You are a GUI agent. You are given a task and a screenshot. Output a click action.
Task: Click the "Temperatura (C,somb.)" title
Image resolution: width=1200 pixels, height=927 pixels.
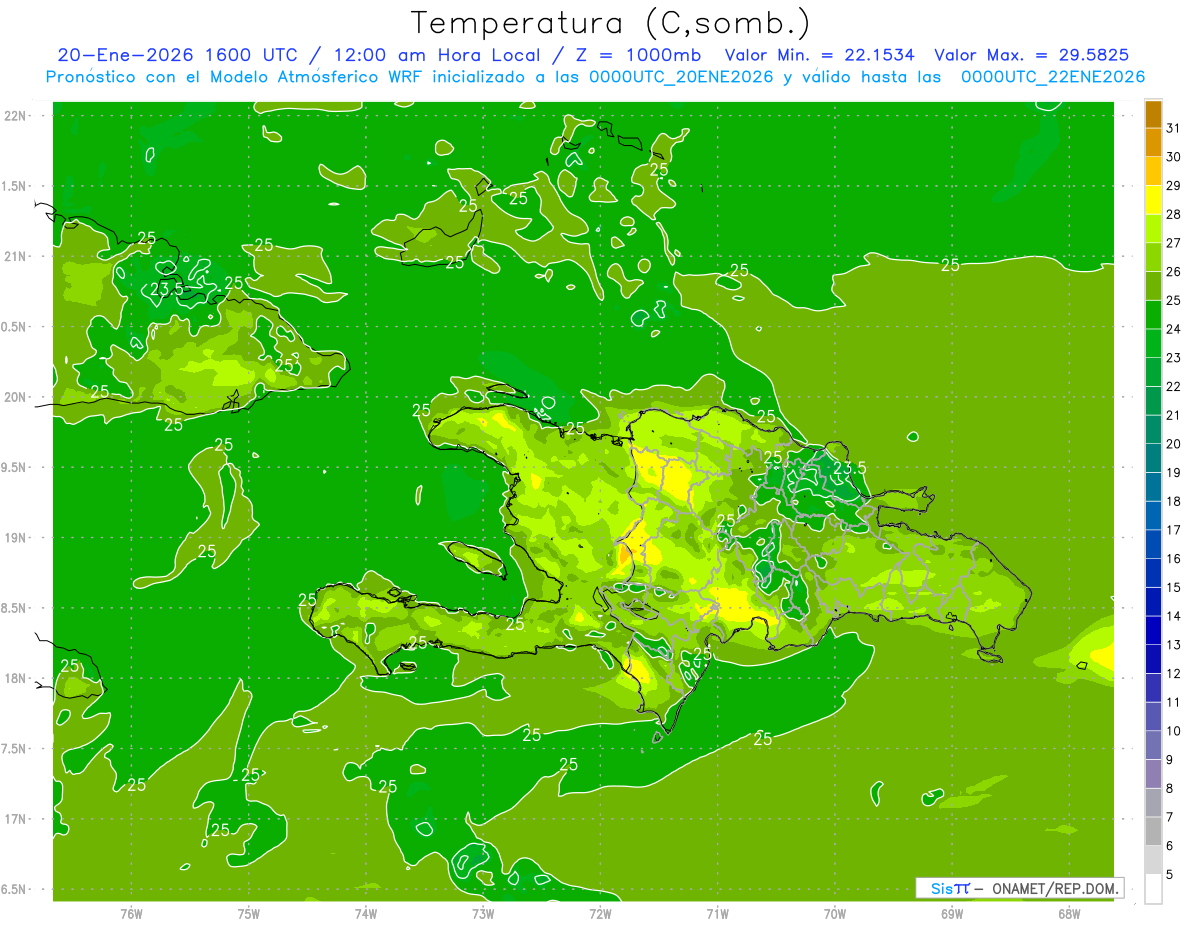click(611, 23)
